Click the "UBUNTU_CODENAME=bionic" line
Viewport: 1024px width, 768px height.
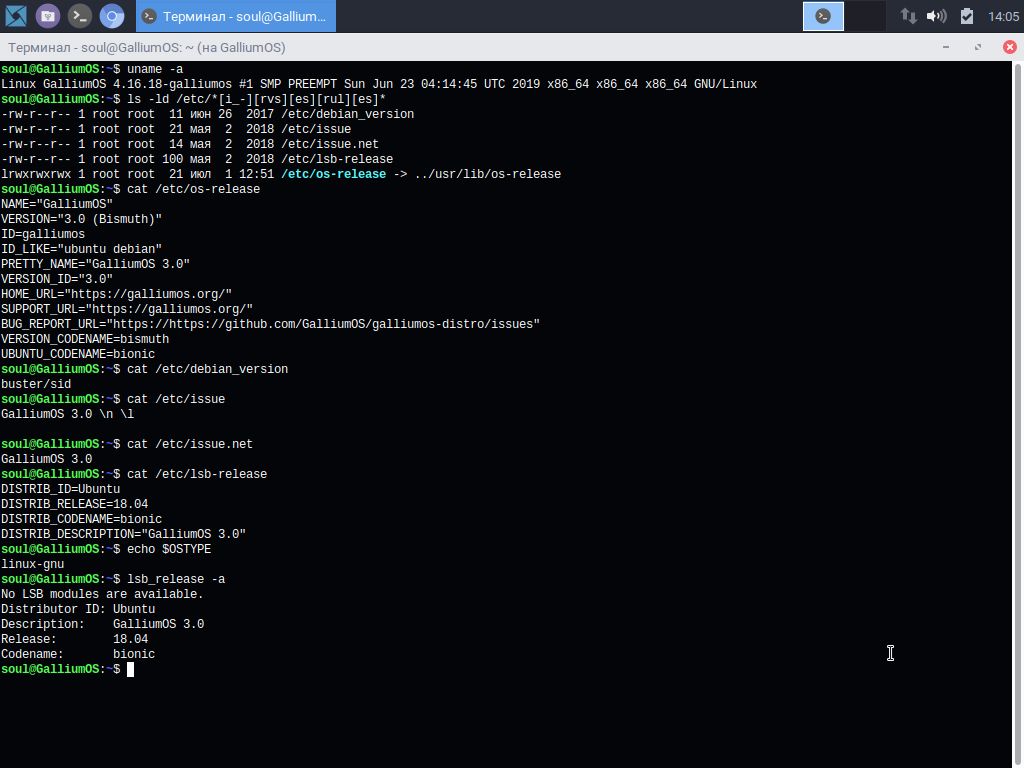78,355
